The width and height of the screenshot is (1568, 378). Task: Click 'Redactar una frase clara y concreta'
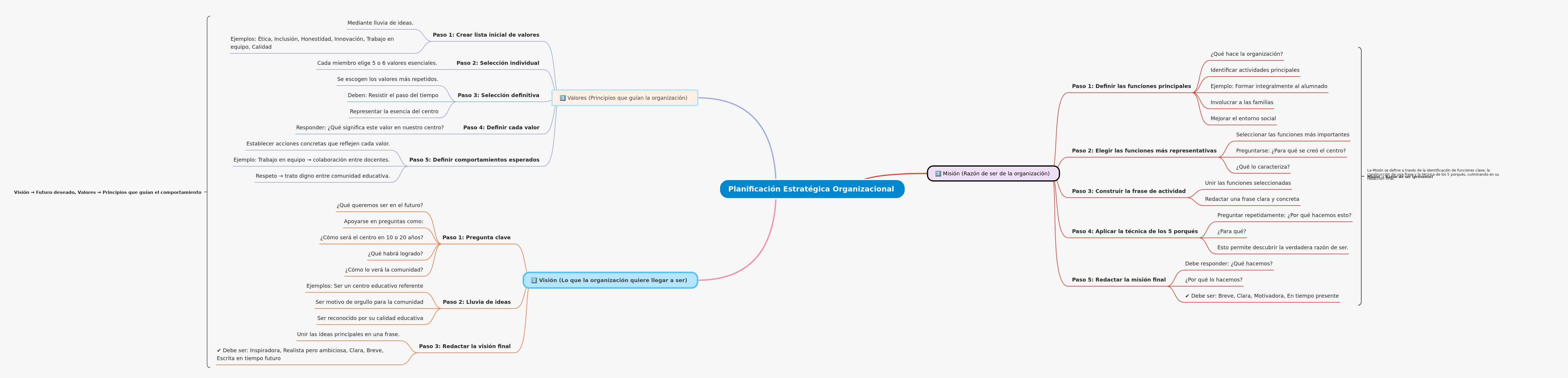pyautogui.click(x=1251, y=199)
